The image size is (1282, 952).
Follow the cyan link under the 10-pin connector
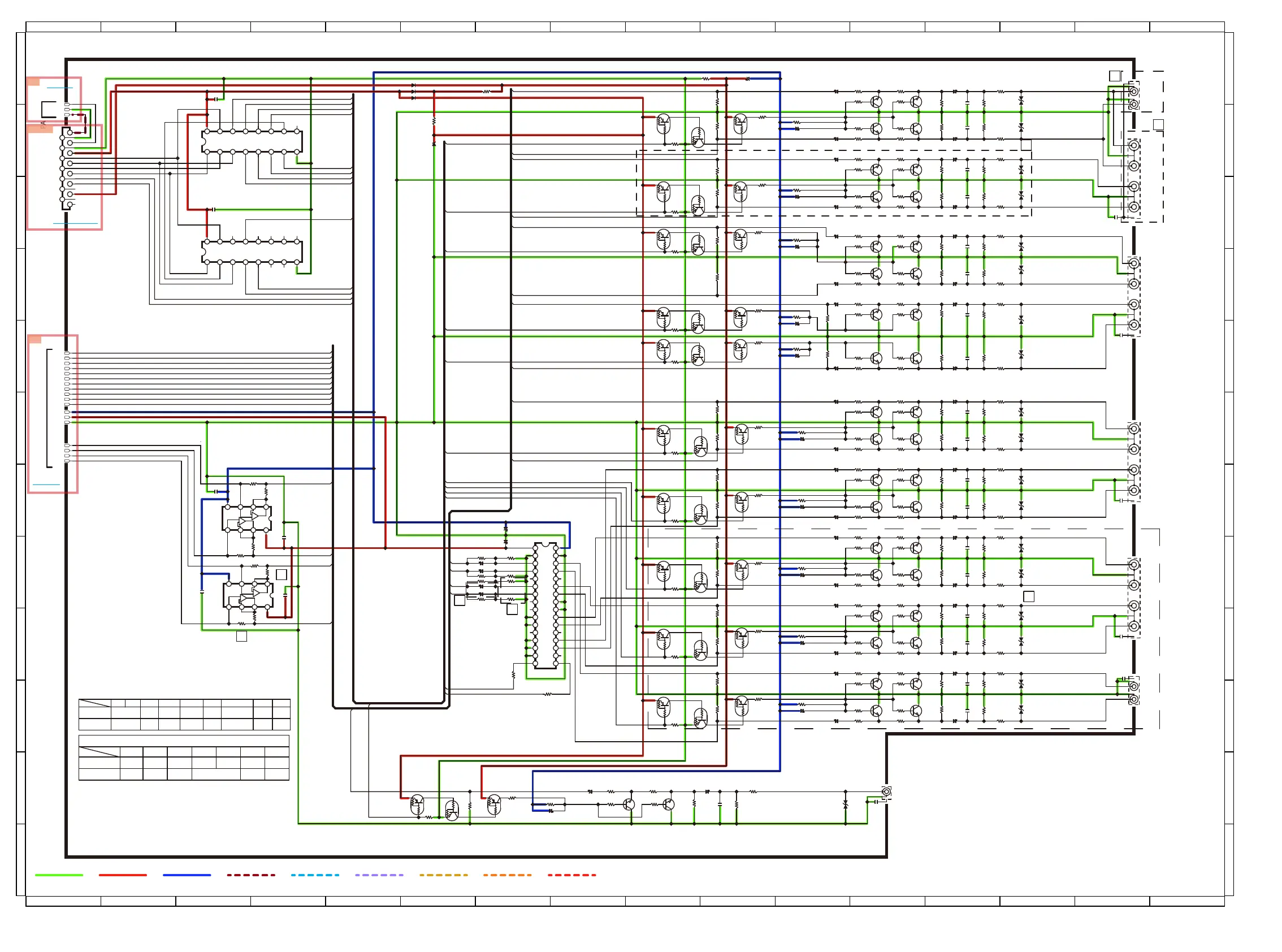76,224
